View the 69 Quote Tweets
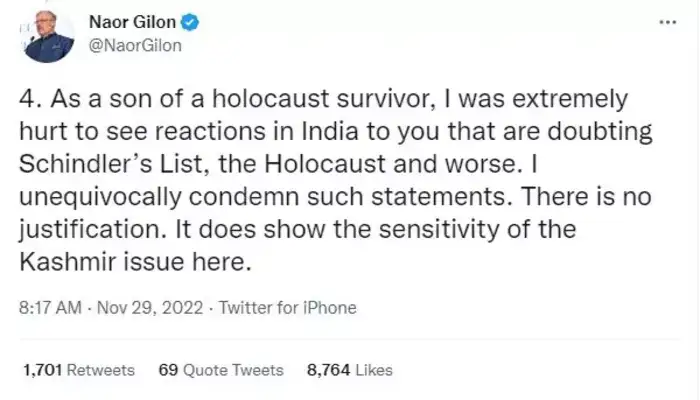 coord(222,370)
